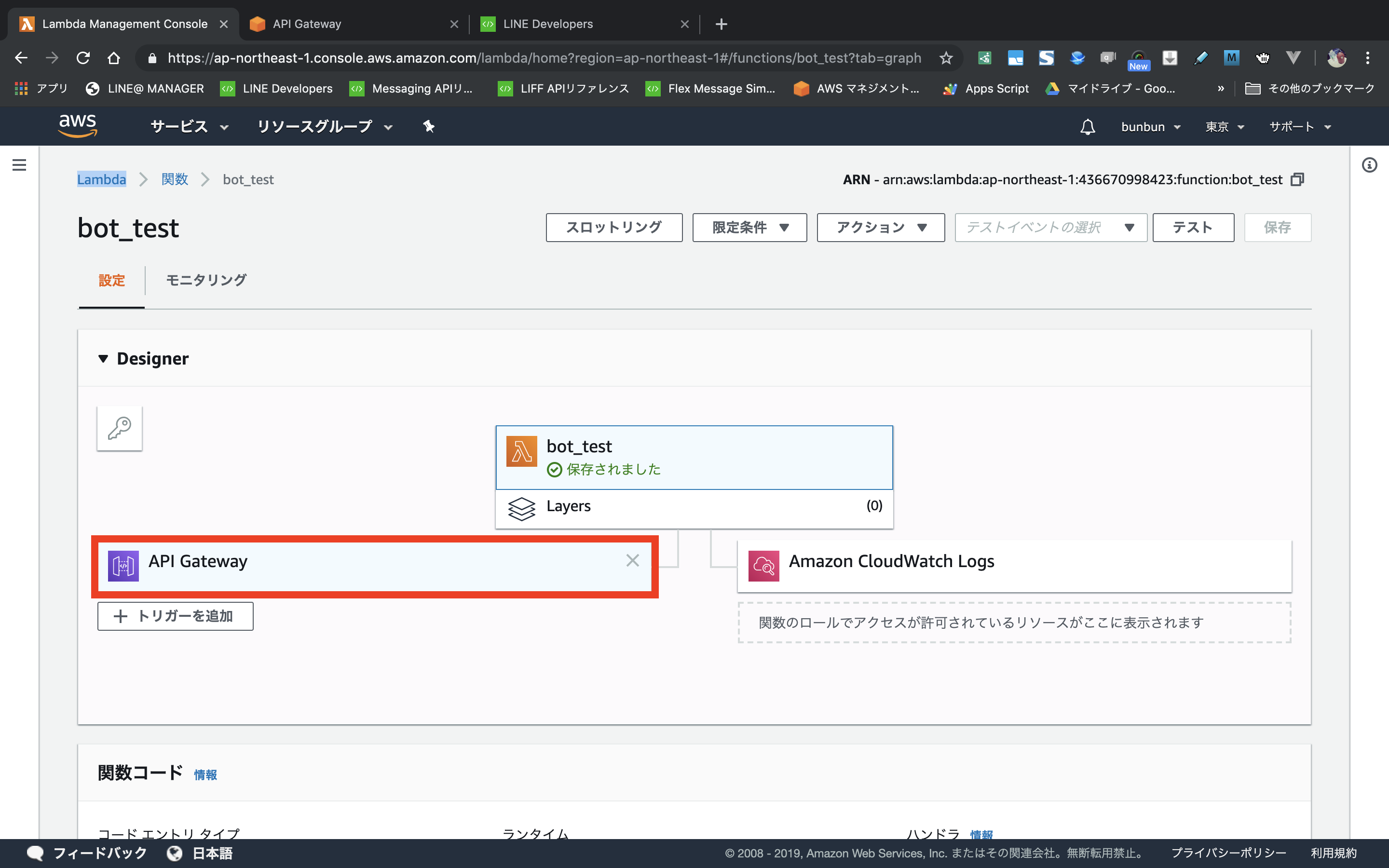Viewport: 1389px width, 868px height.
Task: Click the Layers stack icon
Action: click(521, 509)
